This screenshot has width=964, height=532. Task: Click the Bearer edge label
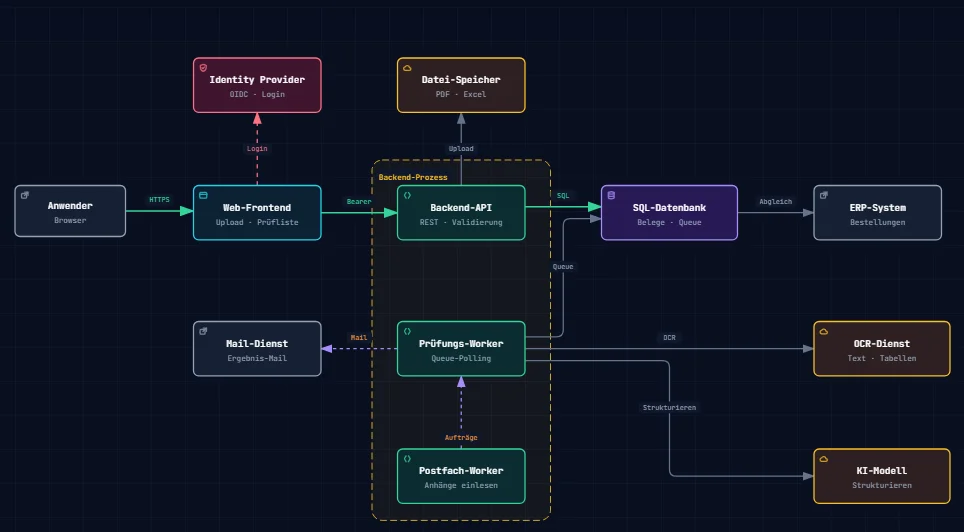pos(359,202)
